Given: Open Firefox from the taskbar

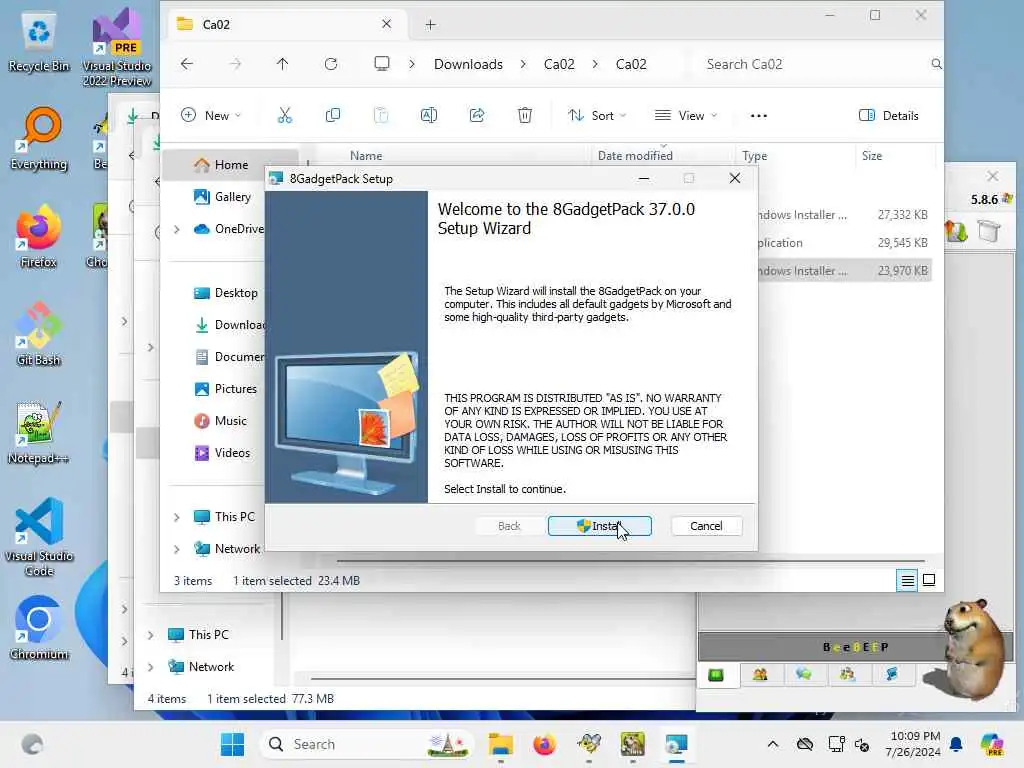Looking at the screenshot, I should pyautogui.click(x=545, y=744).
